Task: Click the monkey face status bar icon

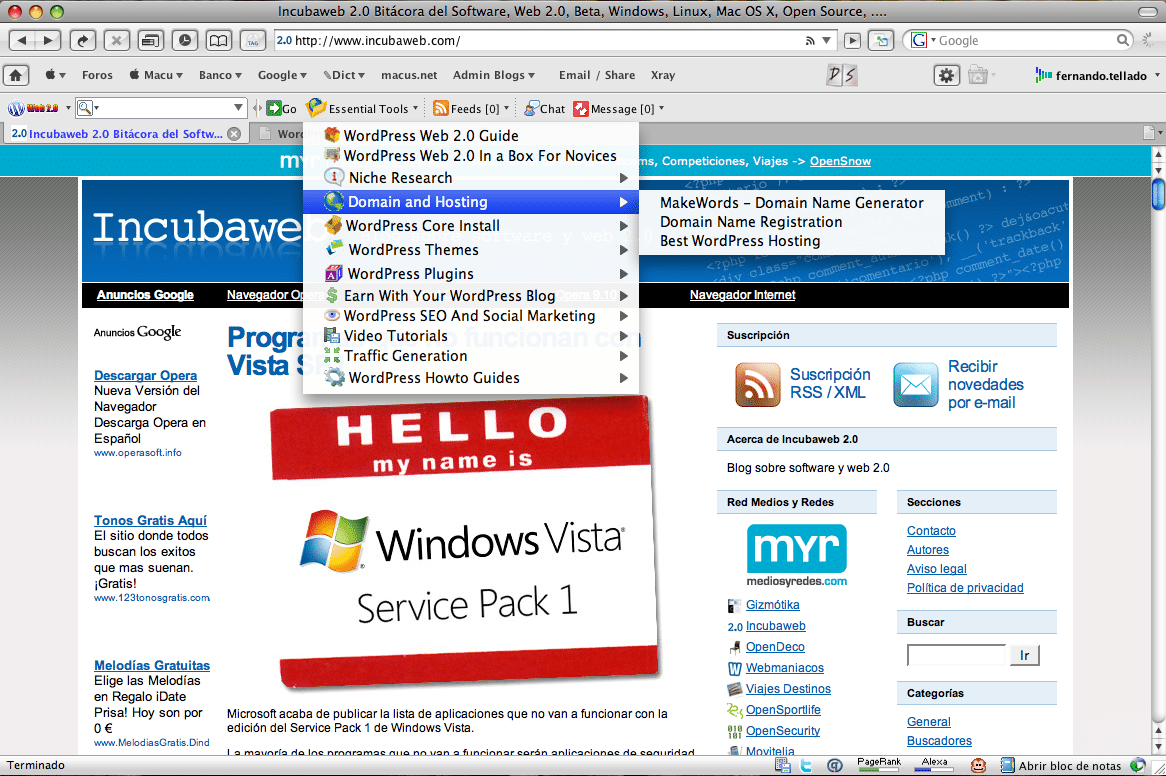Action: click(x=979, y=765)
